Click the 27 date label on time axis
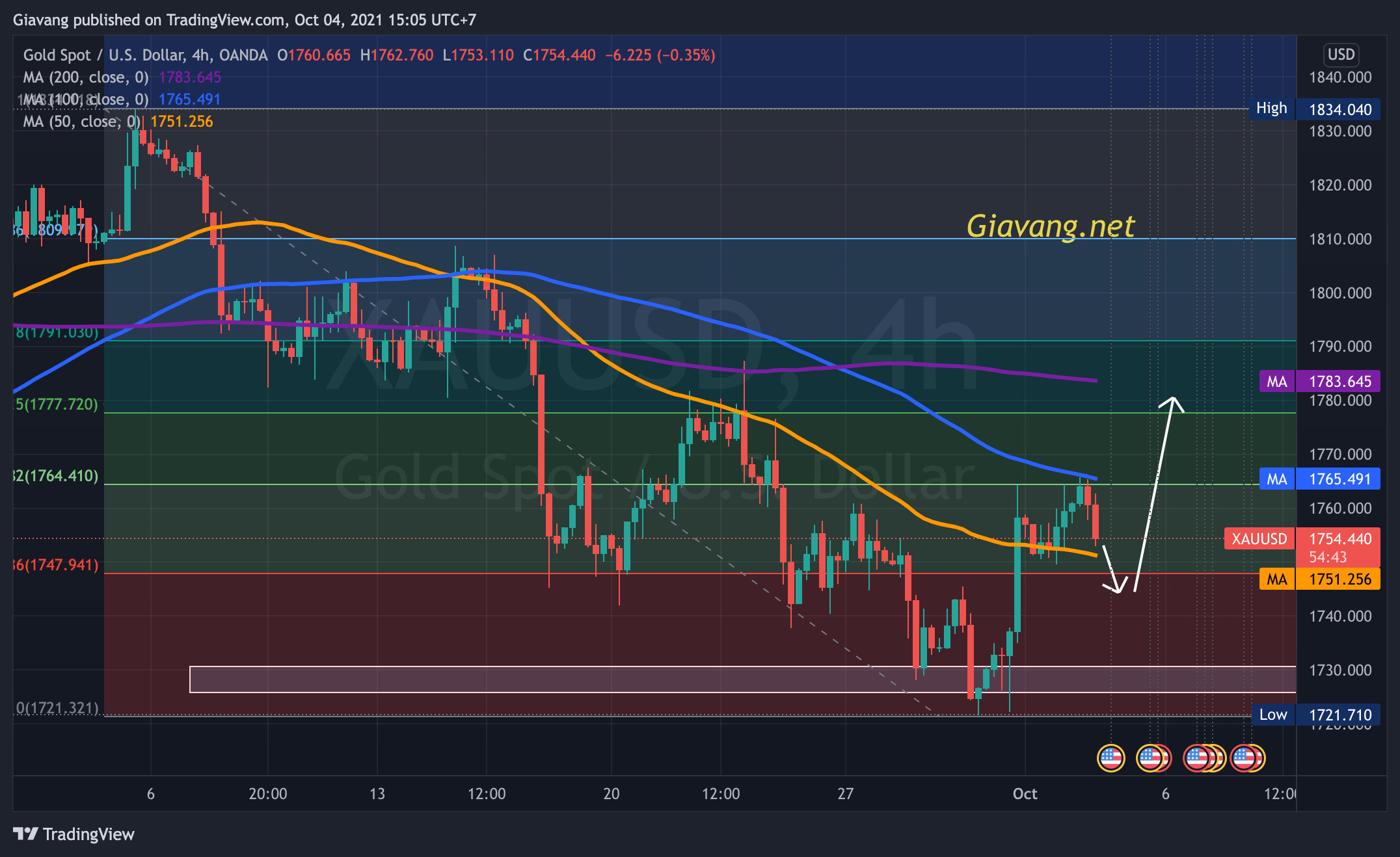Viewport: 1400px width, 857px height. click(845, 794)
